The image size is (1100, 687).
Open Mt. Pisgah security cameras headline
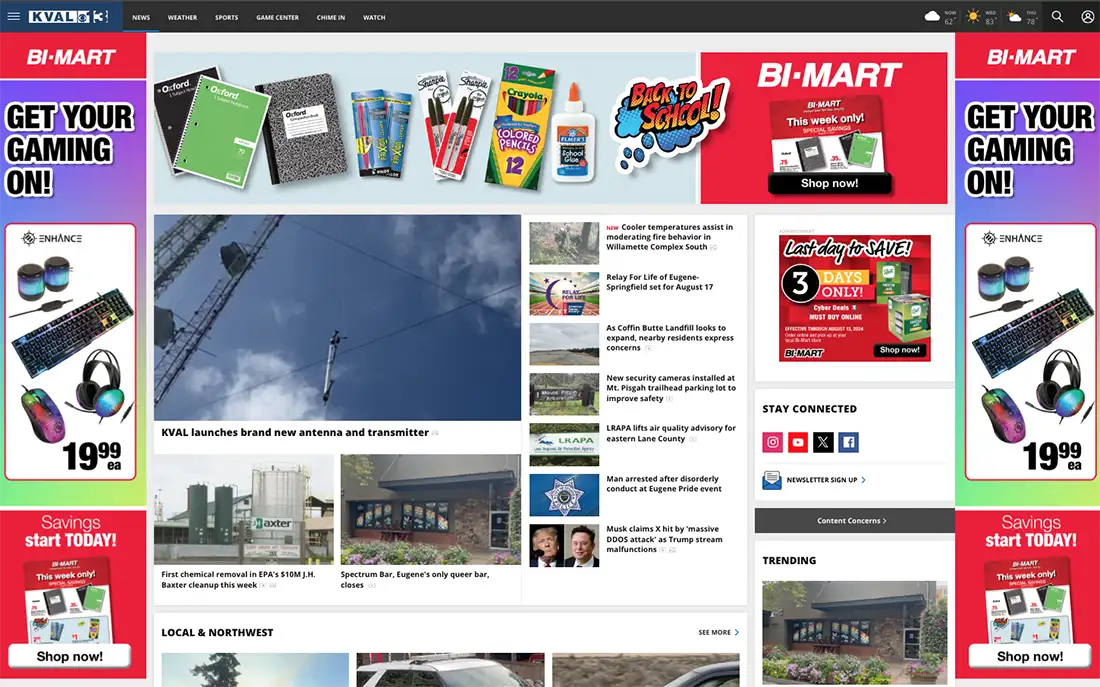[x=671, y=388]
